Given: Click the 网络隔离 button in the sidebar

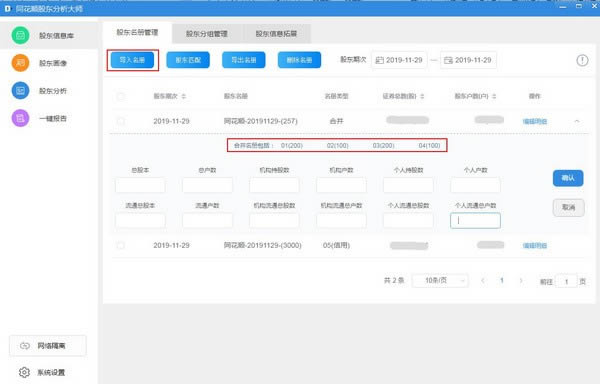Looking at the screenshot, I should tap(48, 346).
